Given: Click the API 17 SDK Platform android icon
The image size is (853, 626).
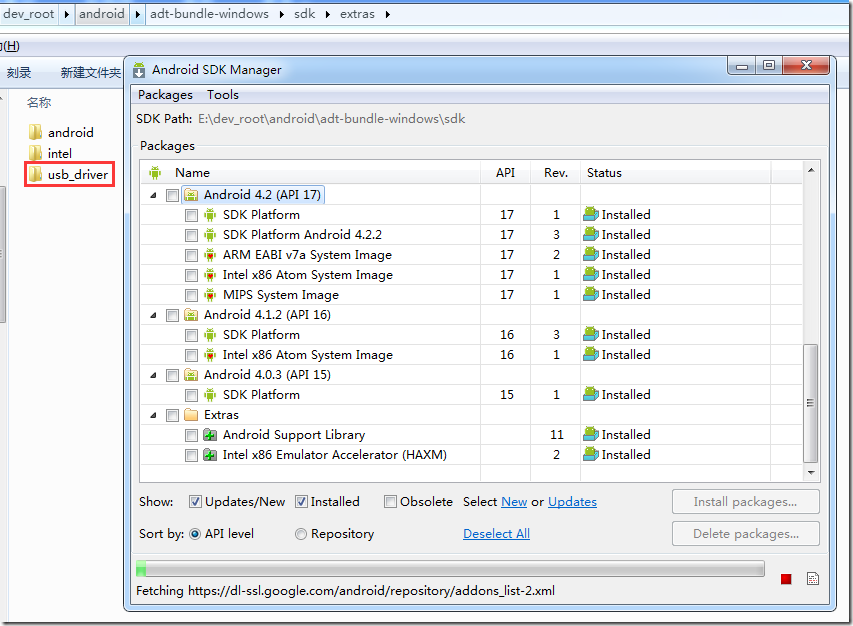Looking at the screenshot, I should coord(210,215).
